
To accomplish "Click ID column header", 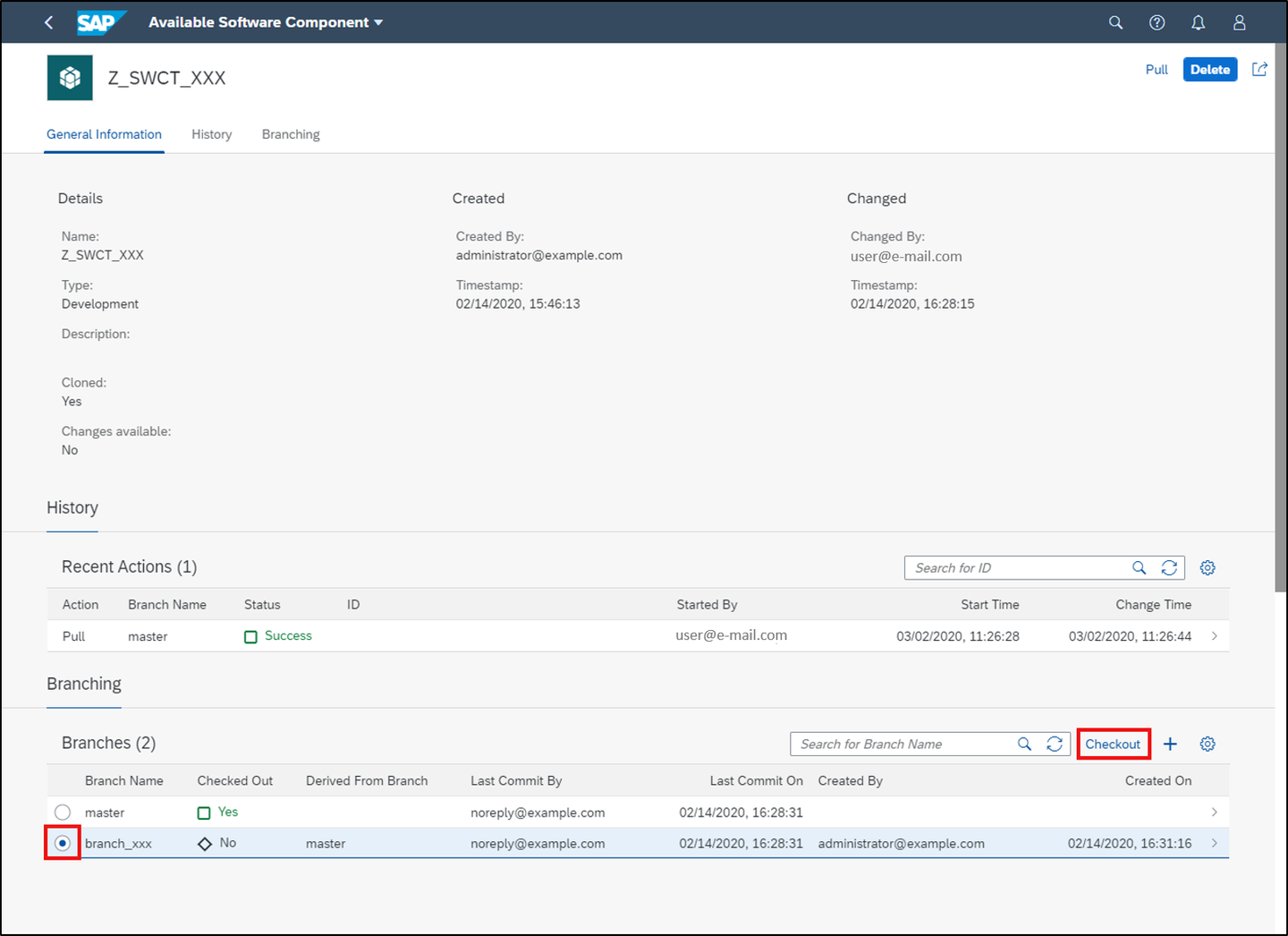I will [353, 604].
